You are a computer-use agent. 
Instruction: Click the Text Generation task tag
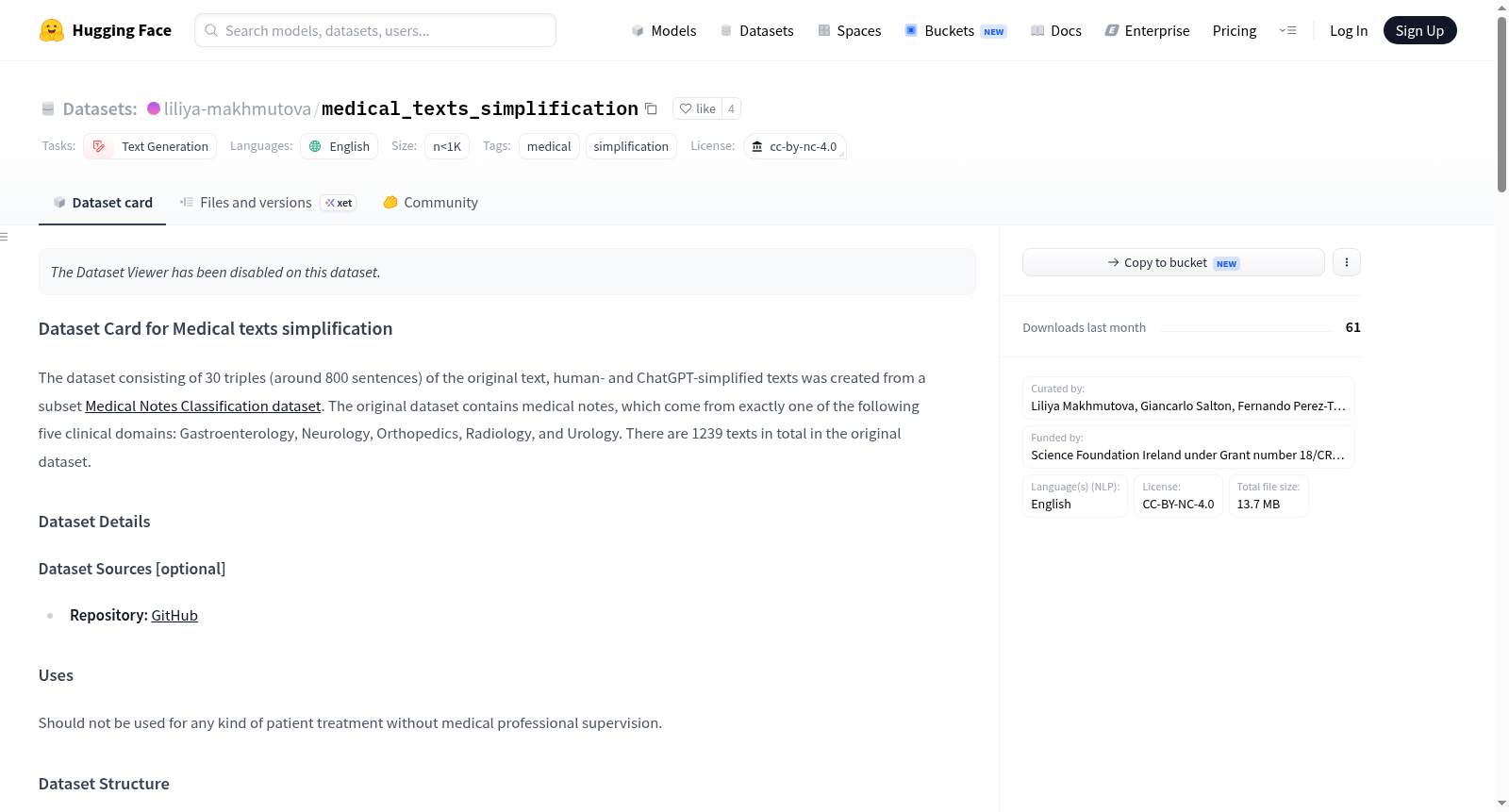tap(150, 146)
